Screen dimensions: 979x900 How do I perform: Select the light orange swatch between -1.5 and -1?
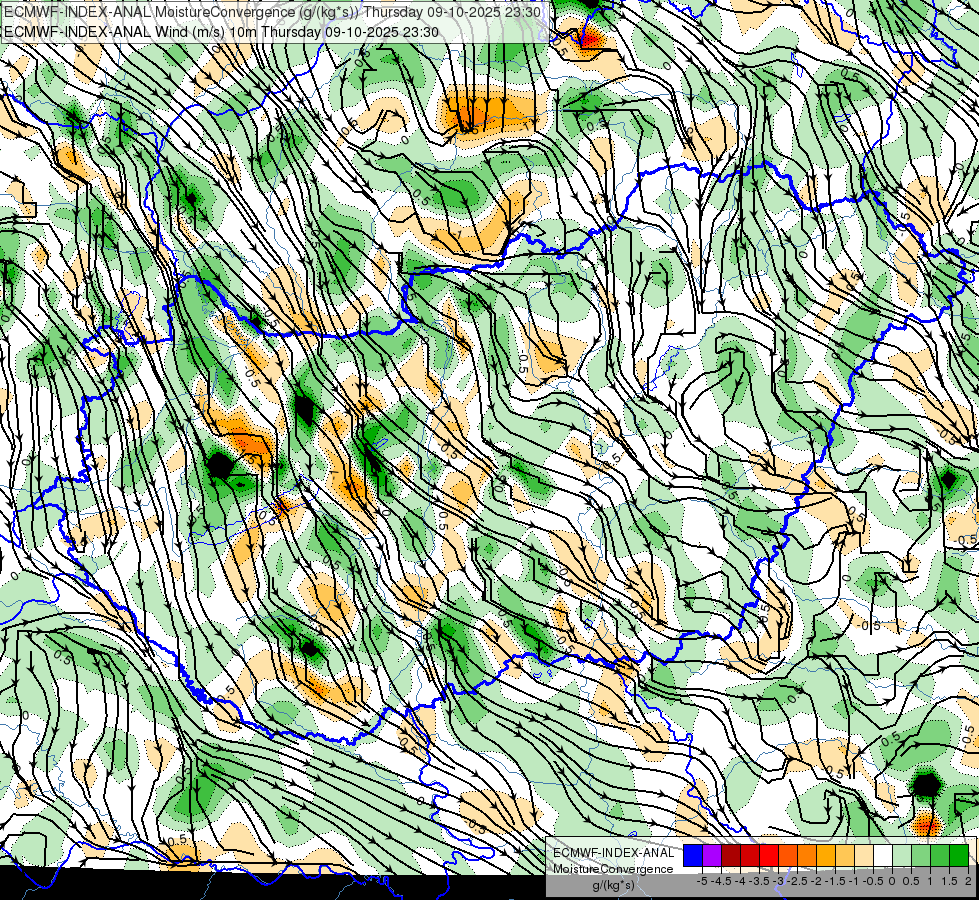pos(845,856)
